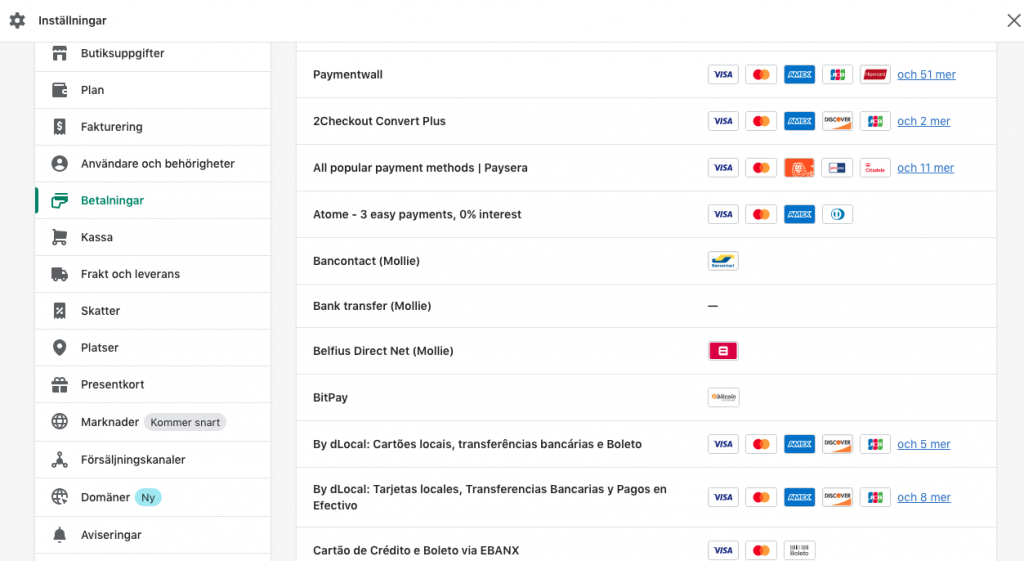Click the Bancontact logo icon
This screenshot has width=1024, height=561.
pos(723,261)
